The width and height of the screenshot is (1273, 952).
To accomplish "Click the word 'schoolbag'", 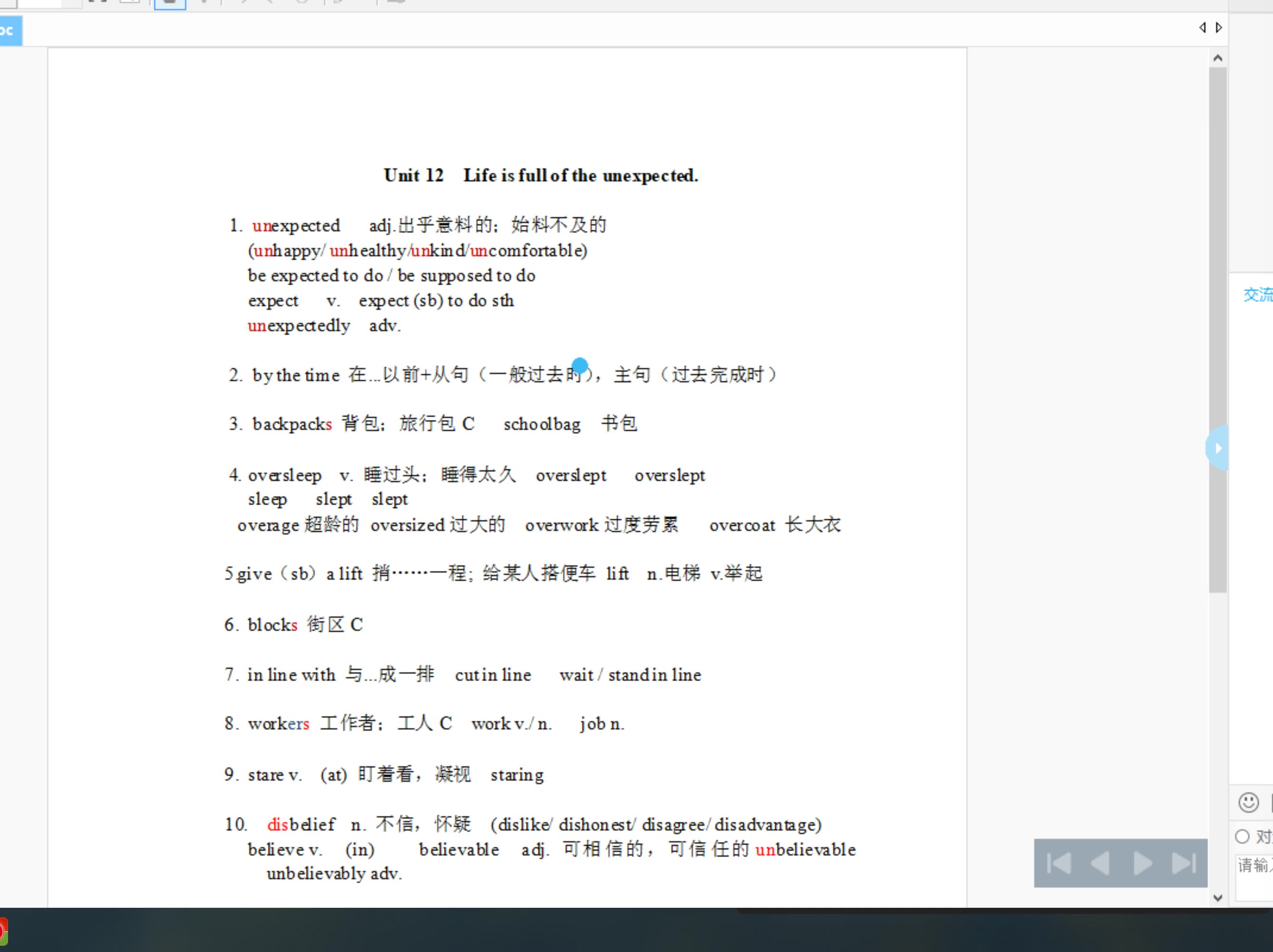I will coord(542,424).
